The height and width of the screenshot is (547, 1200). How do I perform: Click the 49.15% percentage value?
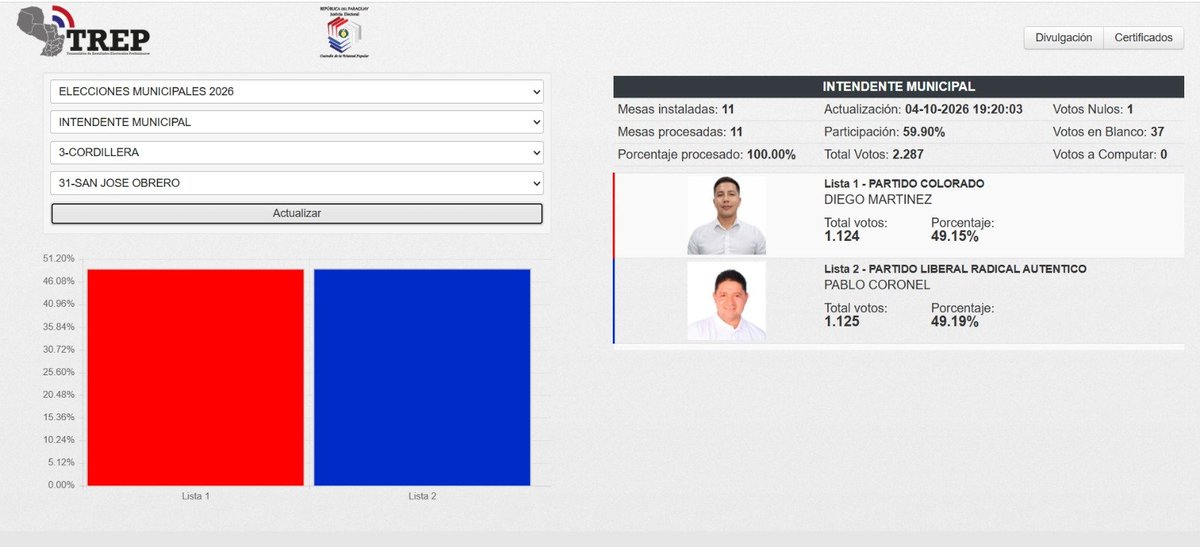pyautogui.click(x=955, y=237)
